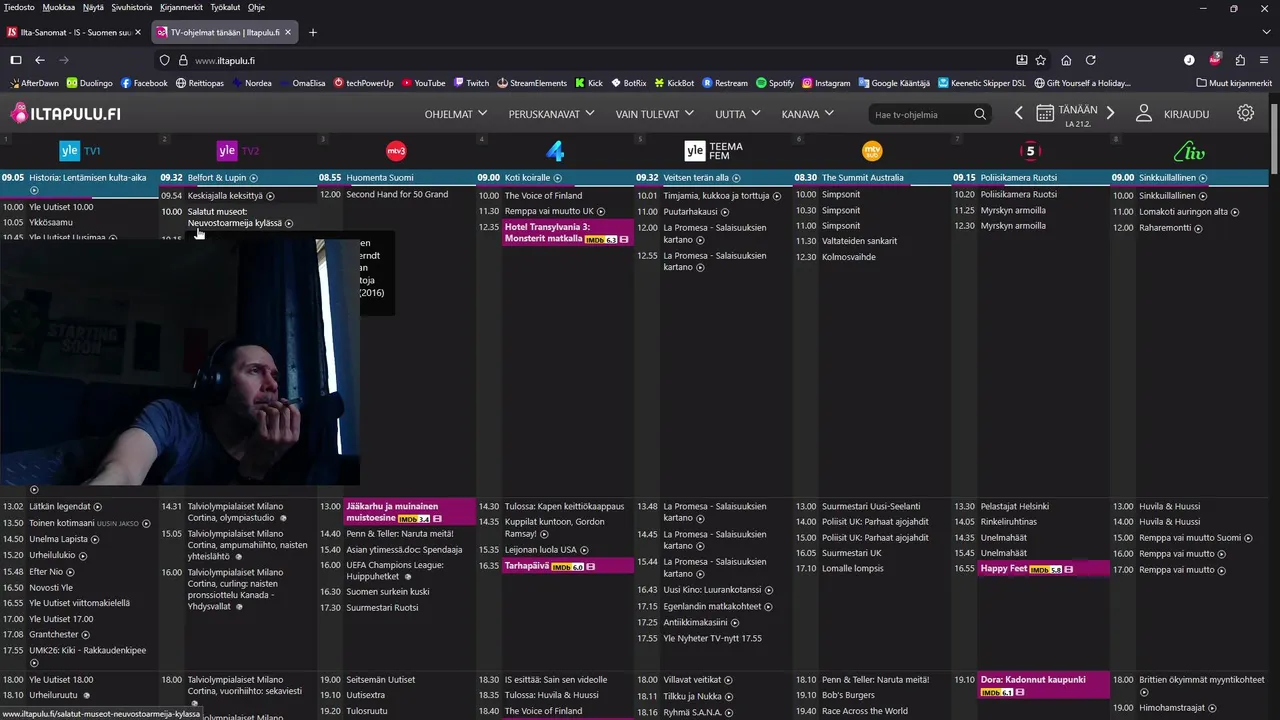This screenshot has width=1280, height=720.
Task: Select the Liv channel logo
Action: (1189, 151)
